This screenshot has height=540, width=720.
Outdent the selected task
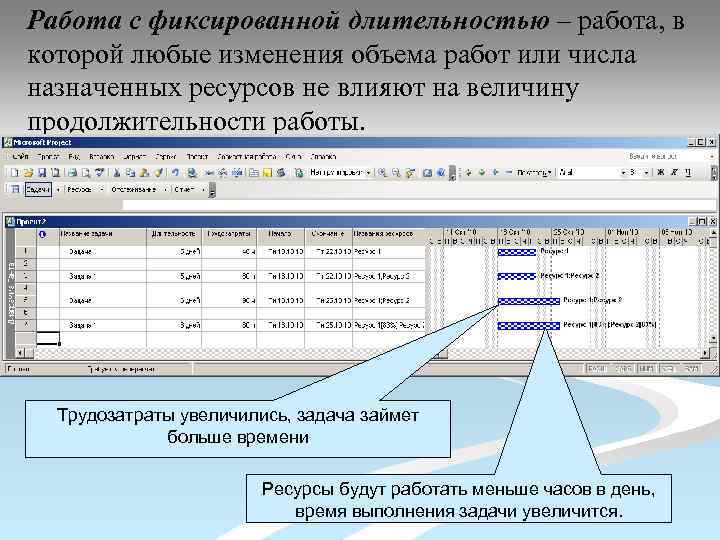(x=468, y=173)
